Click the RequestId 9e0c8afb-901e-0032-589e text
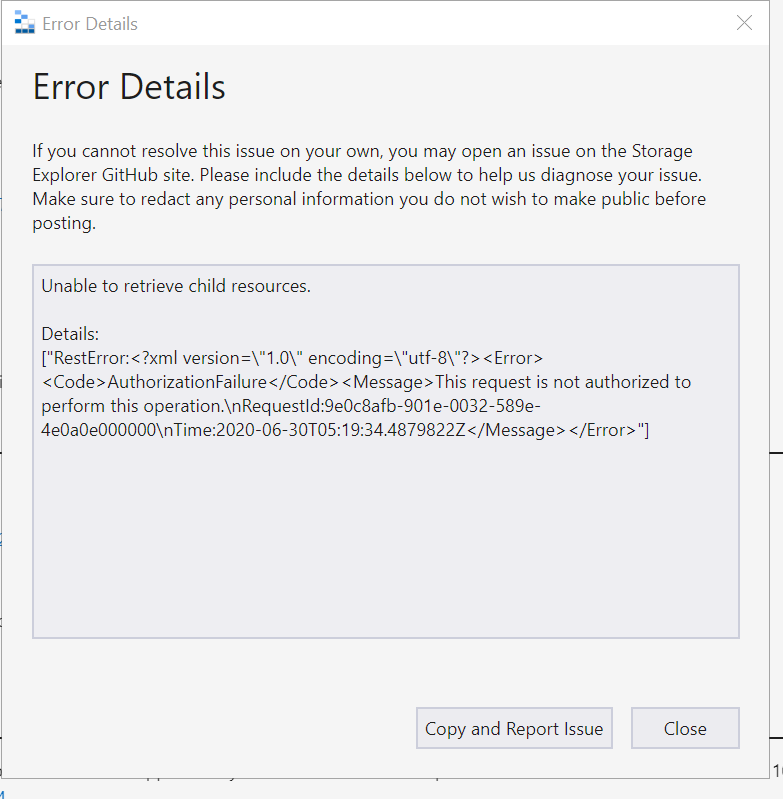 click(433, 406)
